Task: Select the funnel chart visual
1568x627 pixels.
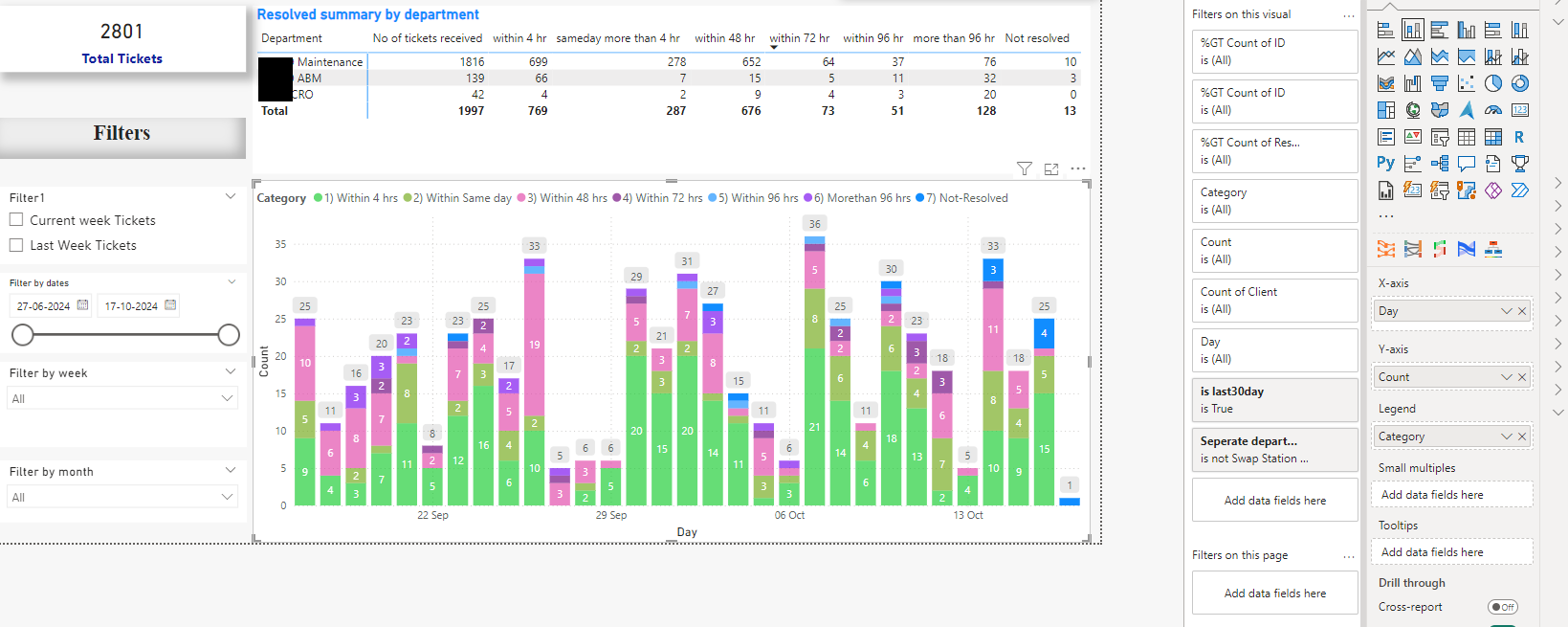Action: 1440,83
